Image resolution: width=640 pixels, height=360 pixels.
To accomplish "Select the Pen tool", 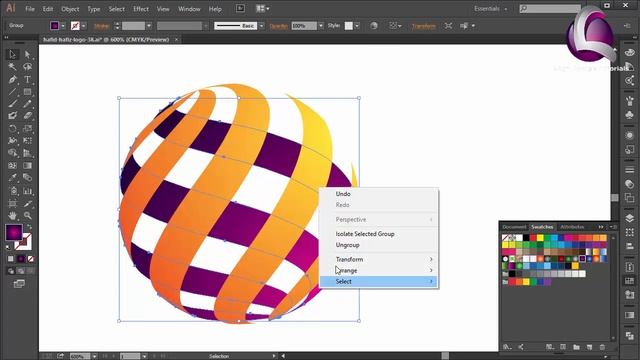I will tap(12, 79).
